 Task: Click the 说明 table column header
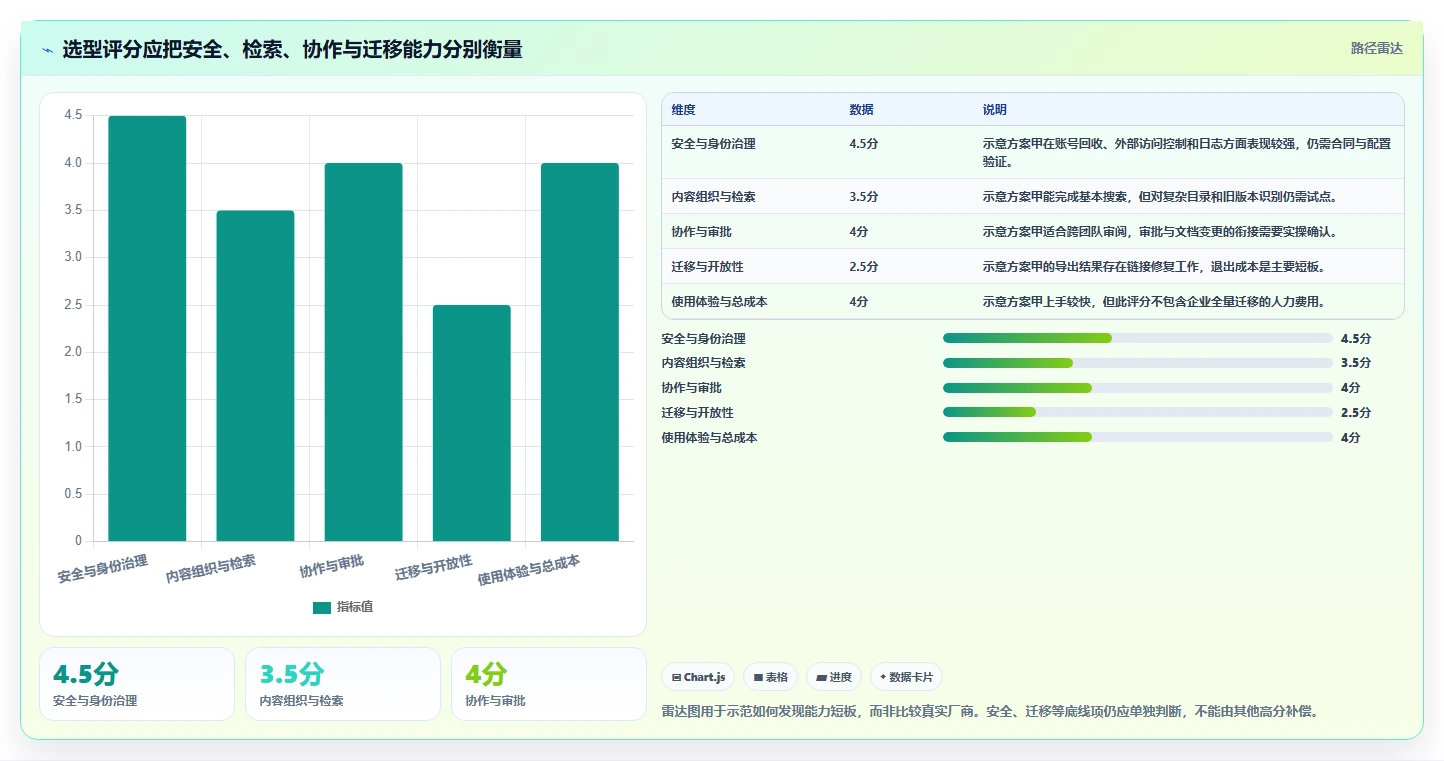pyautogui.click(x=995, y=110)
